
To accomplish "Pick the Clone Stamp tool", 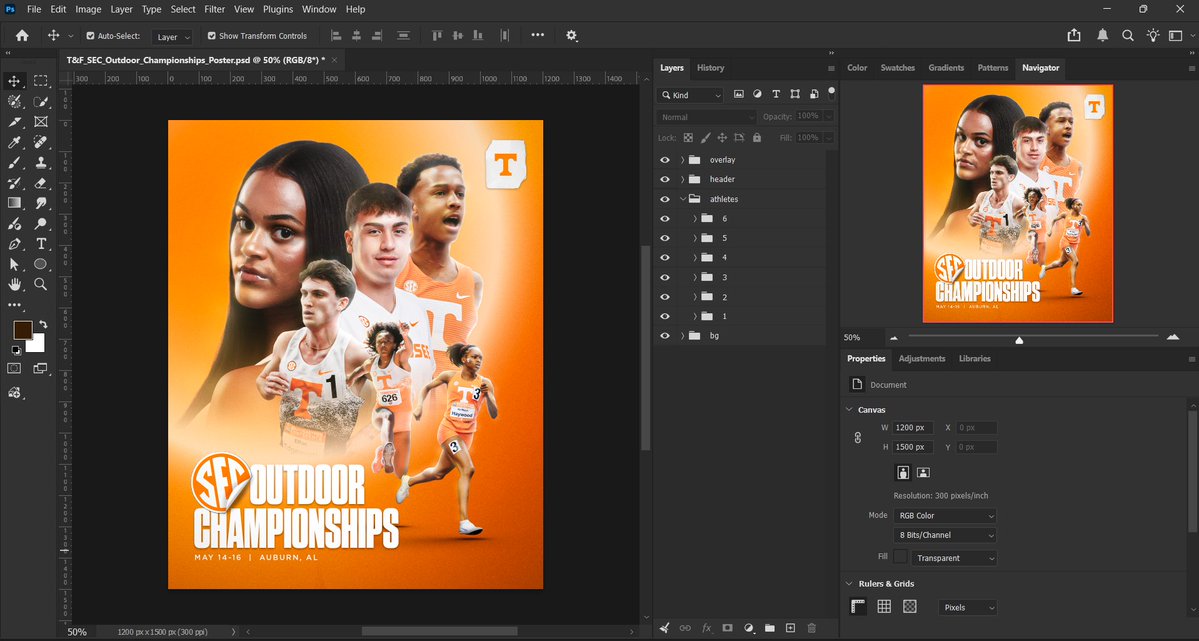I will point(41,163).
